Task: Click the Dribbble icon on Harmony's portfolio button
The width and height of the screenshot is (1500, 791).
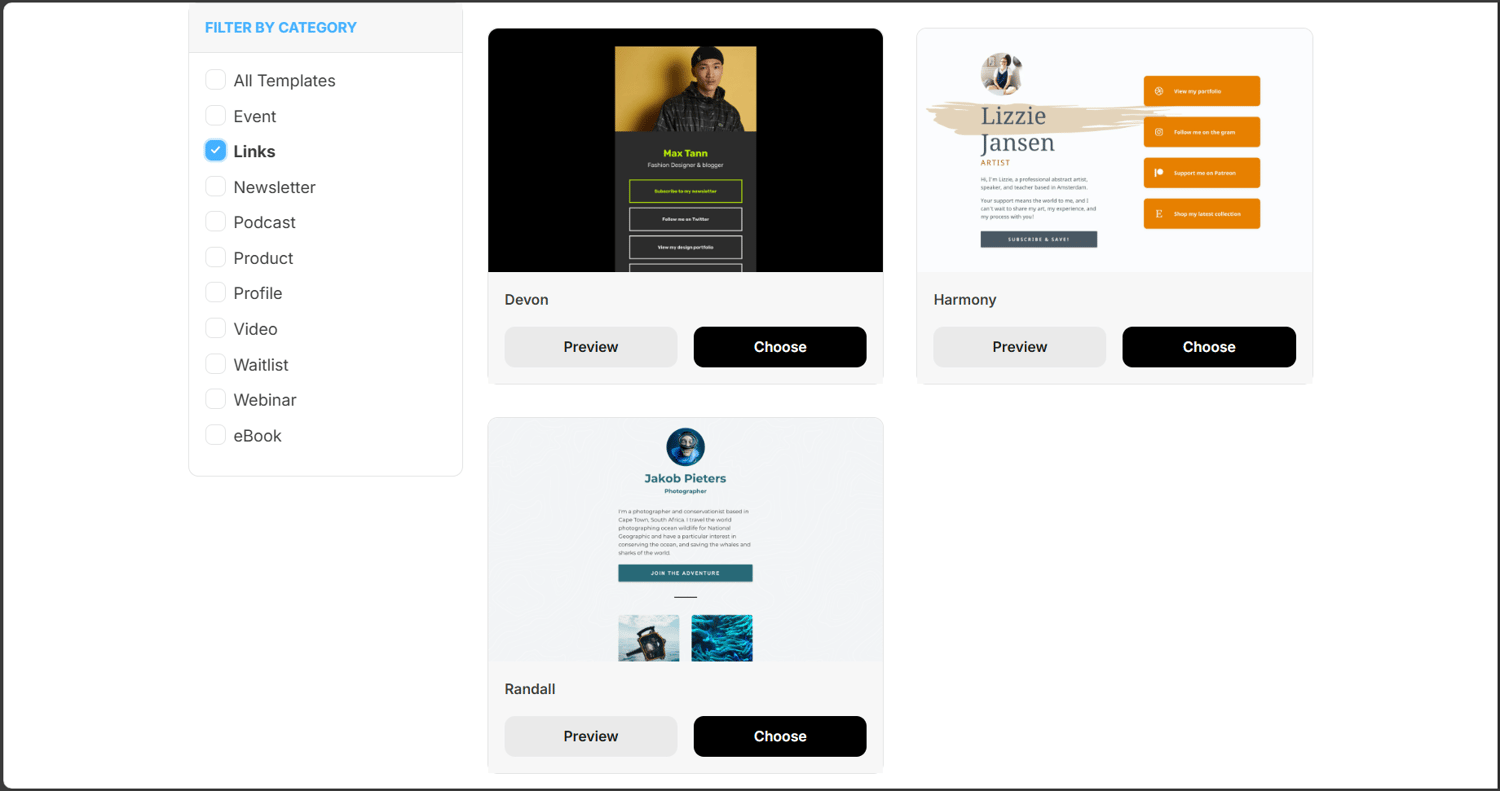Action: coord(1159,90)
